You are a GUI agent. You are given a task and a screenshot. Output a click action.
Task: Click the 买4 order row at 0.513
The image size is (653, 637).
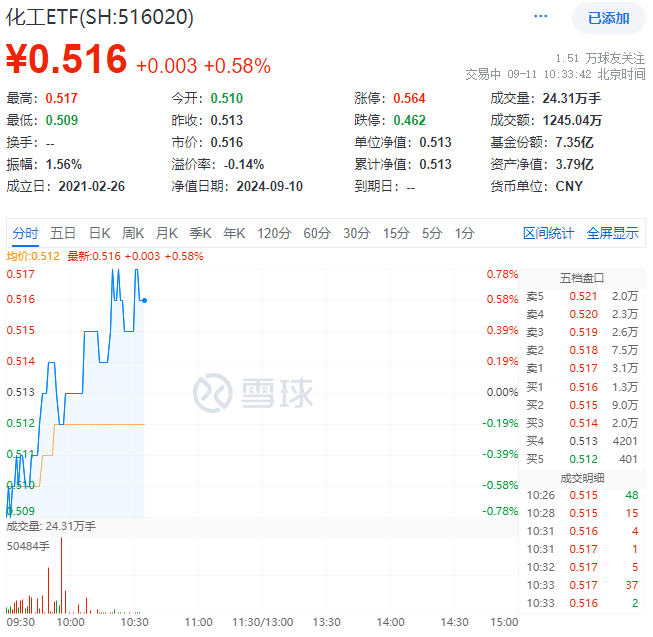click(582, 441)
